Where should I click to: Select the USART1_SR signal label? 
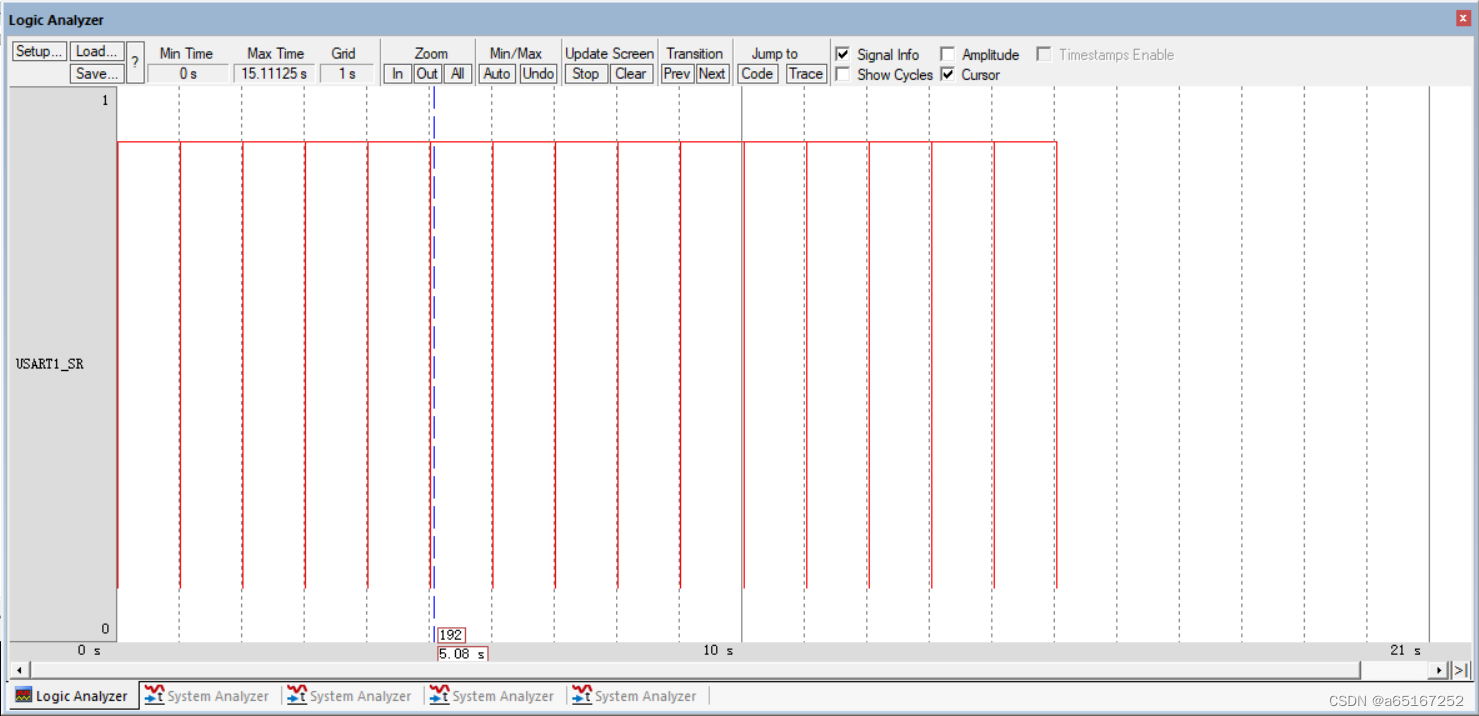click(x=50, y=364)
